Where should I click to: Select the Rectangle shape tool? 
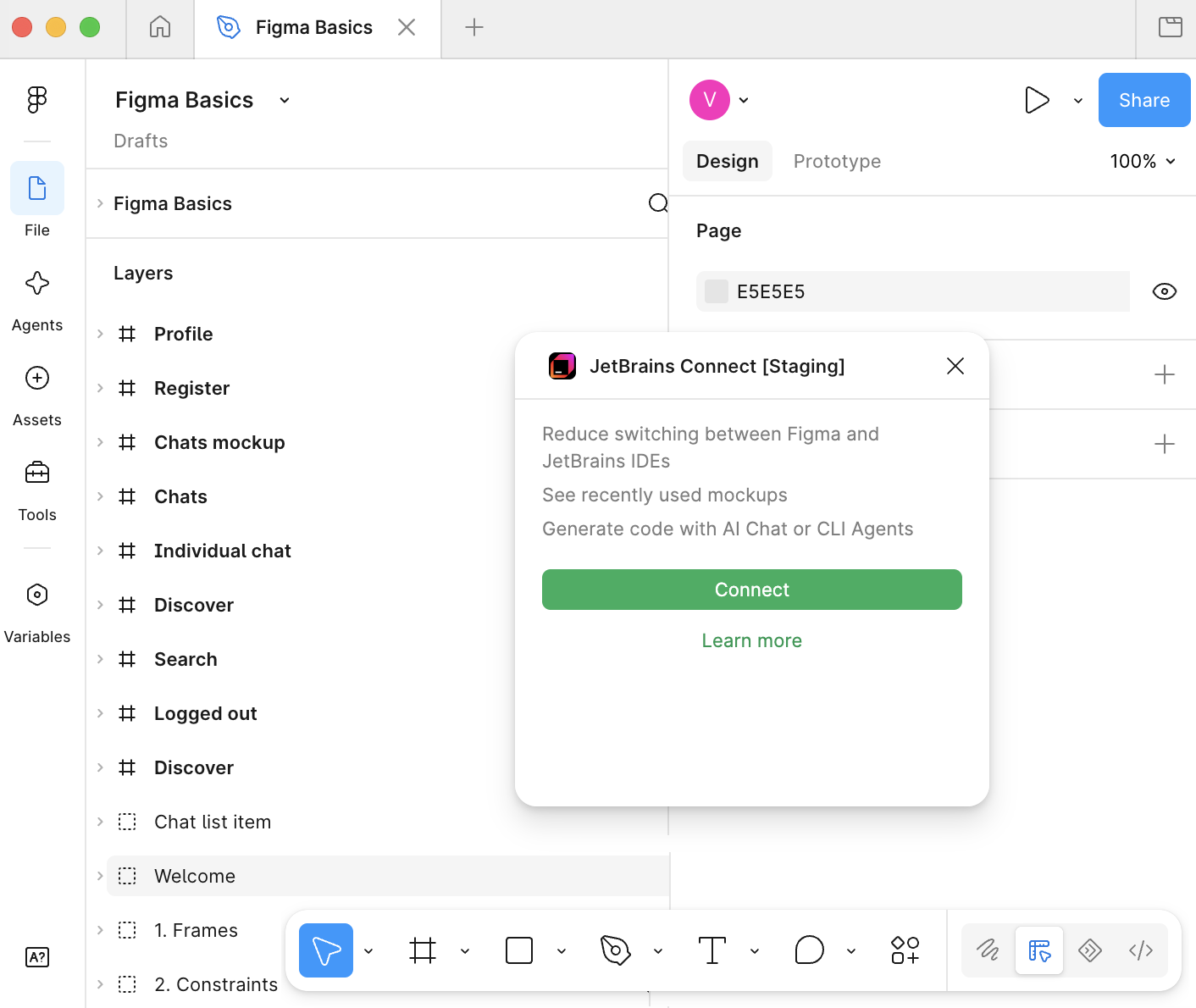click(519, 950)
